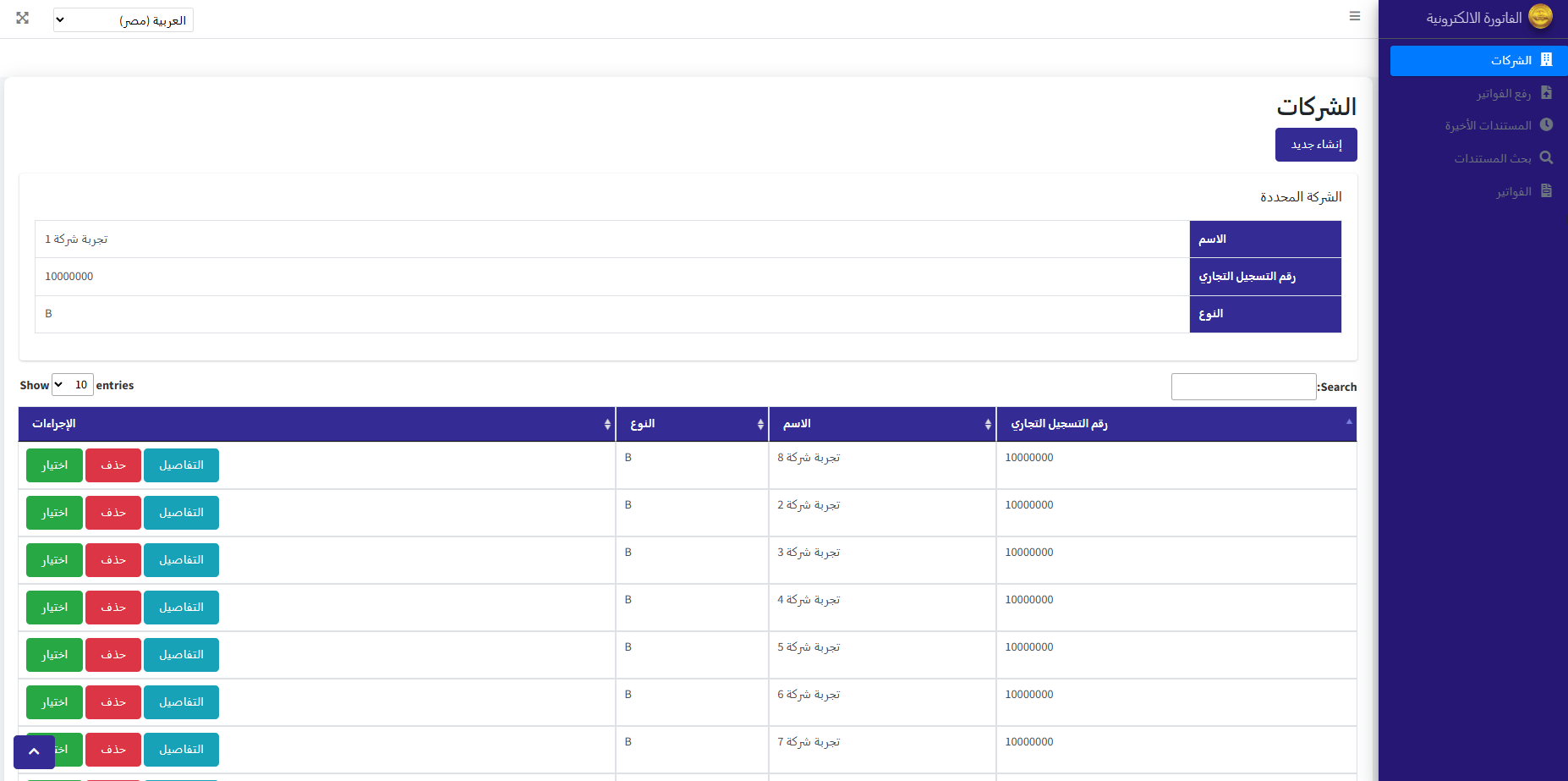Click the upload file icon for رفع الفواتير
The height and width of the screenshot is (781, 1568).
(x=1547, y=92)
